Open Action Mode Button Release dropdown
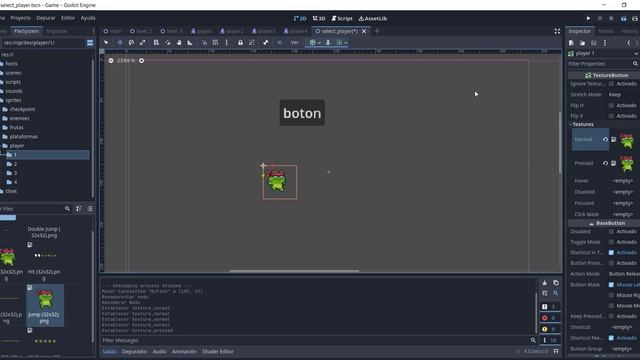The height and width of the screenshot is (360, 640). pos(623,274)
